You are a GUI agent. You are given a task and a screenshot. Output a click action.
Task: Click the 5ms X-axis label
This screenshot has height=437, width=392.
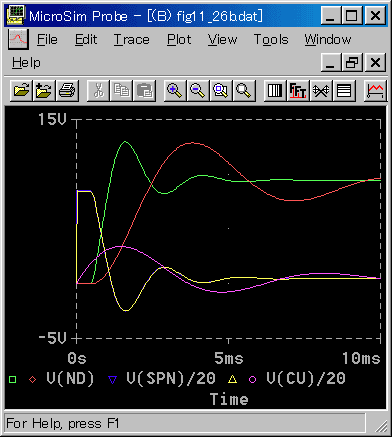point(229,359)
